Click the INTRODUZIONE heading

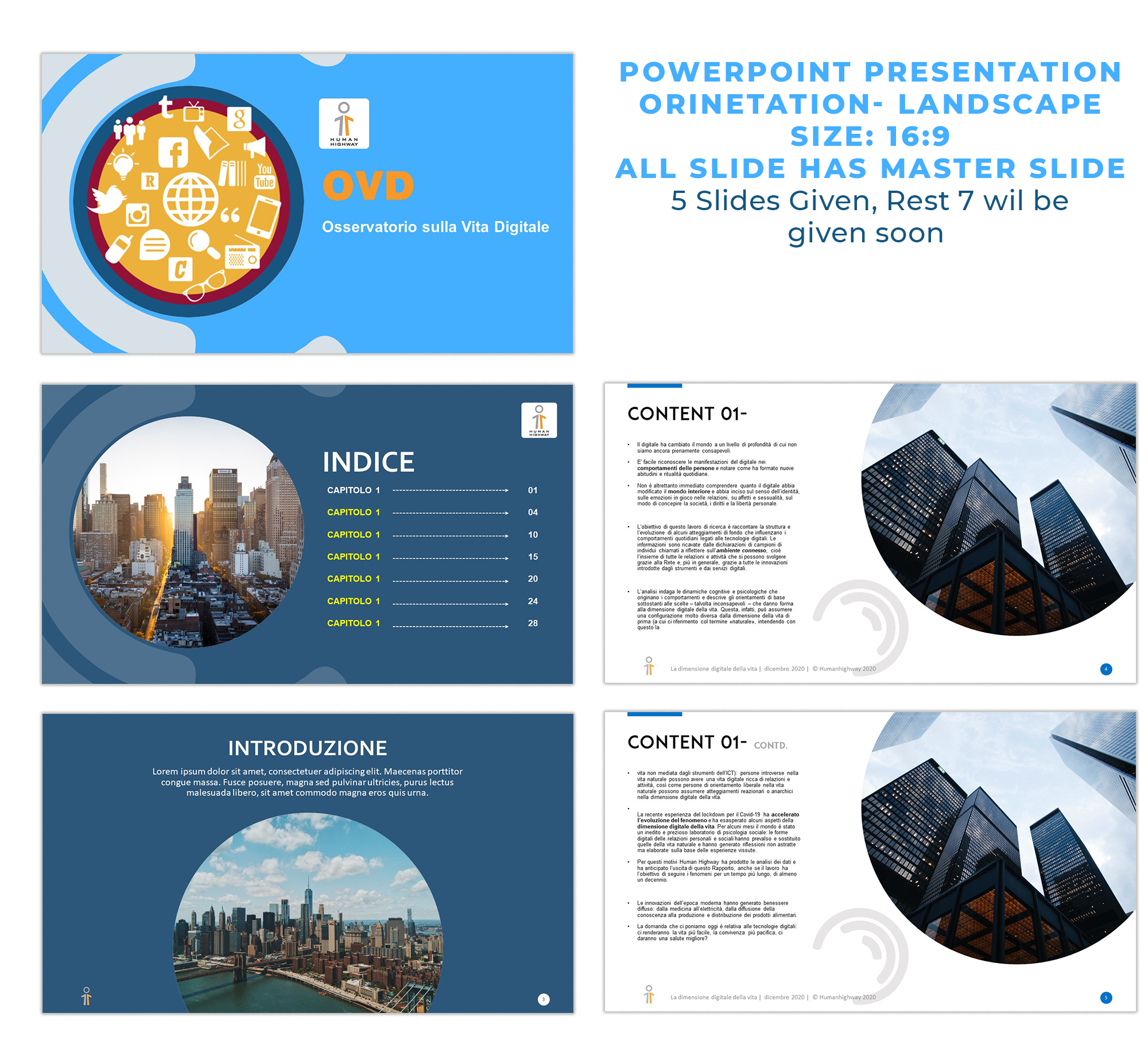(307, 748)
